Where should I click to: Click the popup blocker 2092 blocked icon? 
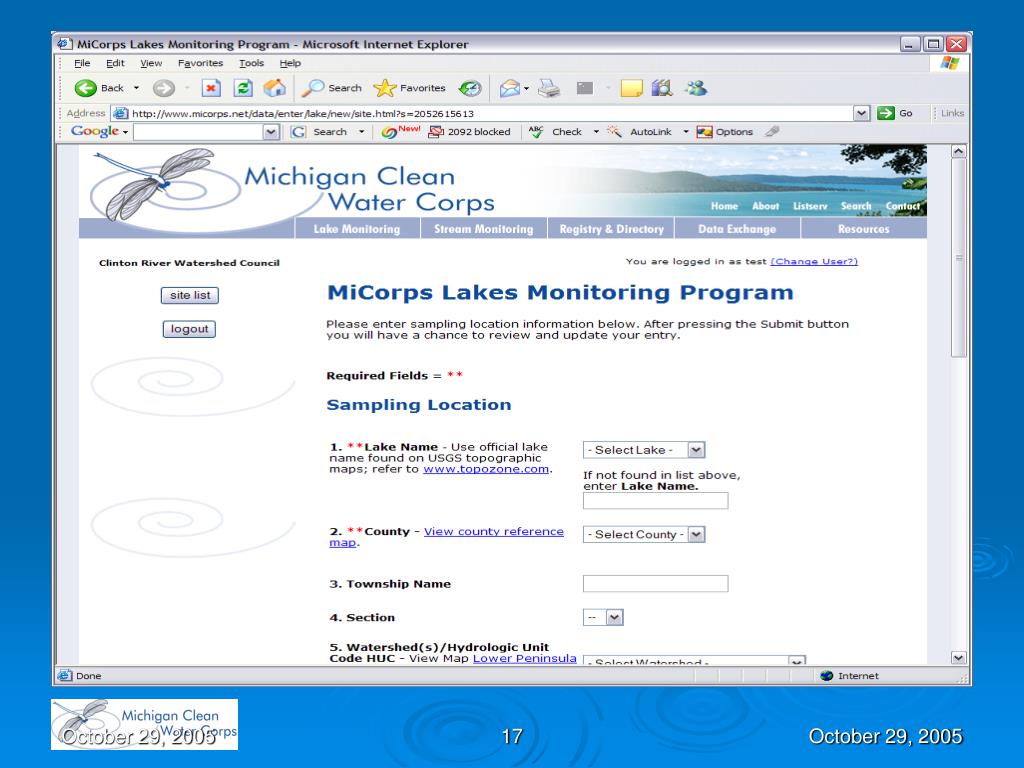coord(435,132)
